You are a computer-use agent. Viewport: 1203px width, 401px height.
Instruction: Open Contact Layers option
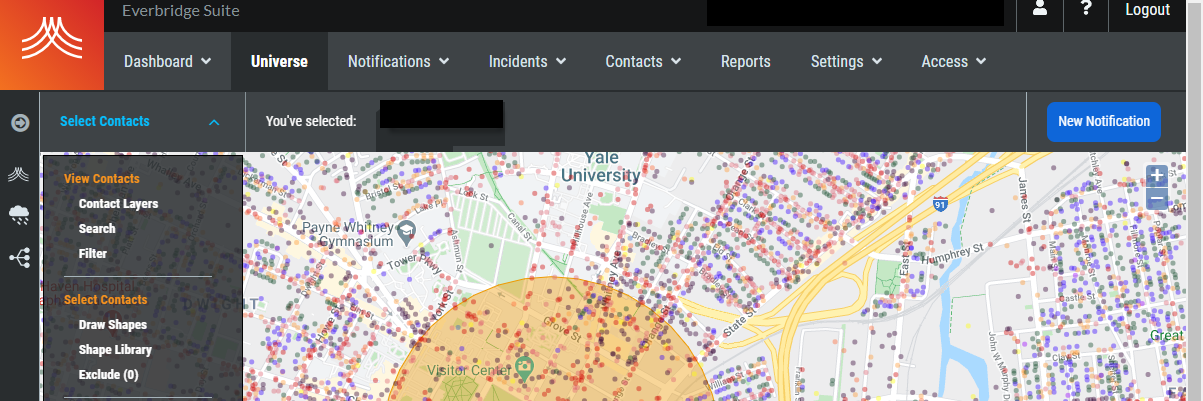[x=118, y=203]
